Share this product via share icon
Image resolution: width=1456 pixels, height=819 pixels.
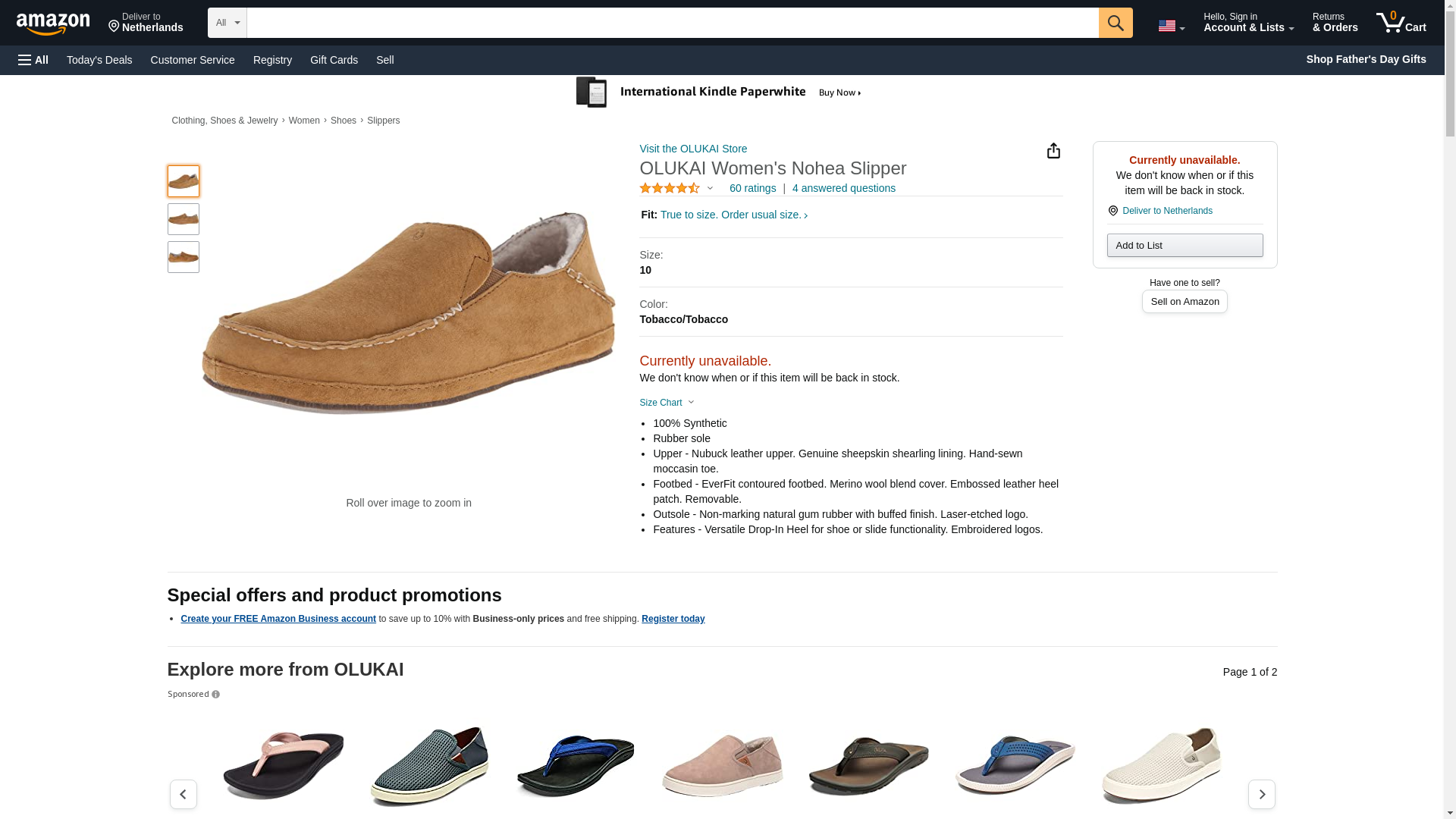coord(1053,151)
